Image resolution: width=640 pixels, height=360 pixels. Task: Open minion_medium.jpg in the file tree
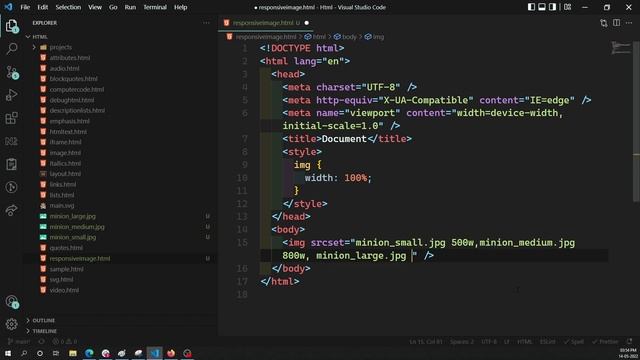(77, 227)
